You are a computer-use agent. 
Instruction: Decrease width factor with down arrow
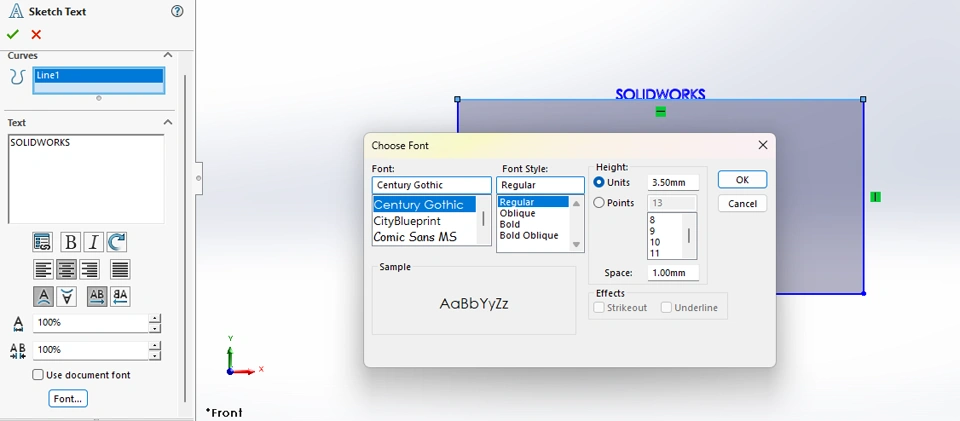(x=155, y=327)
